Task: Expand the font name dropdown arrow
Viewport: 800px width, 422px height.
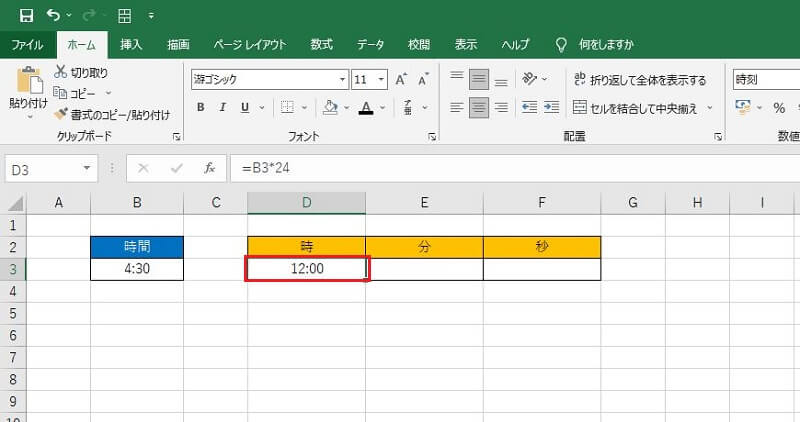Action: pos(342,80)
